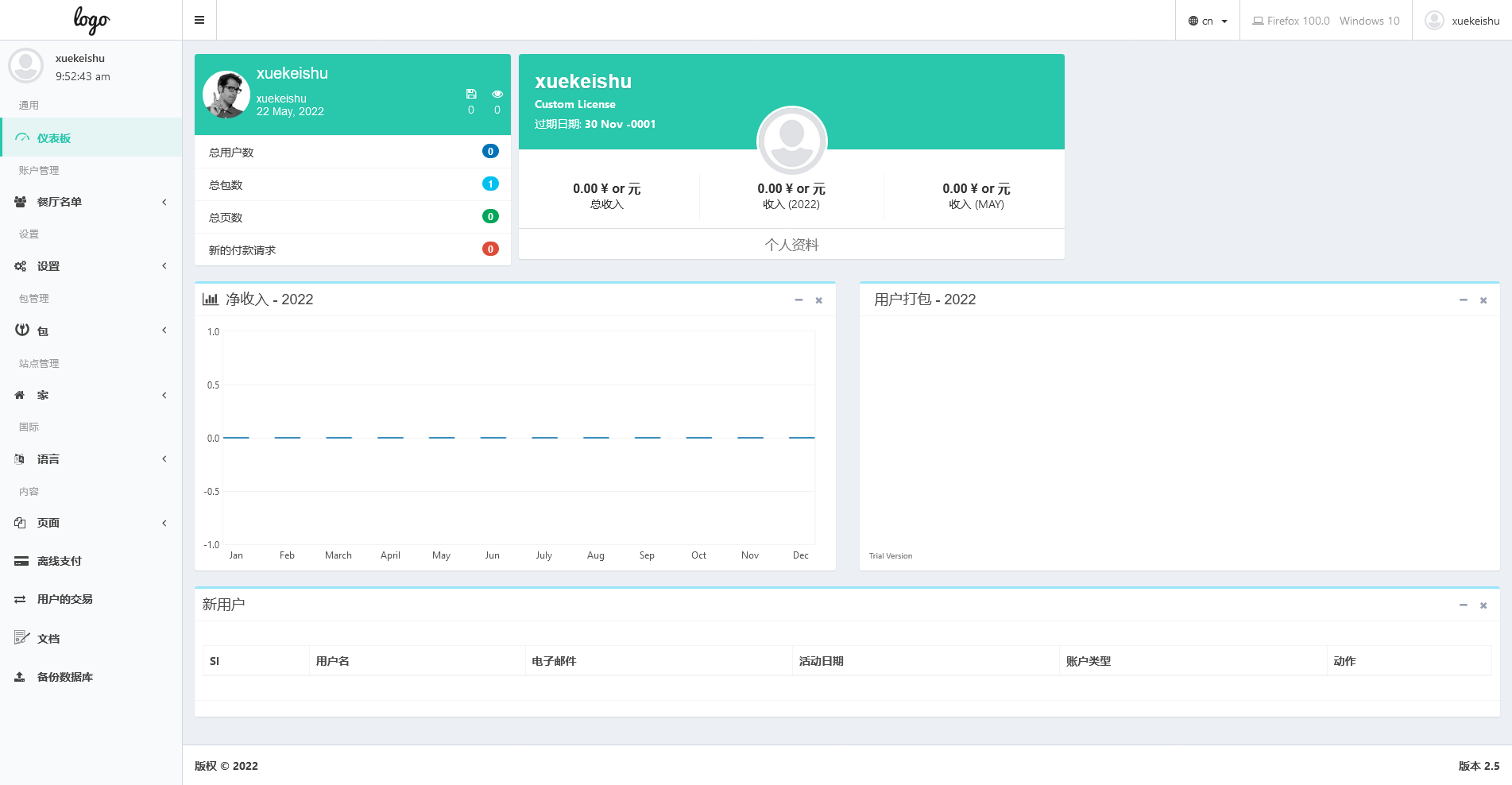Collapse the 净收入 - 2022 chart panel
This screenshot has height=785, width=1512.
click(x=799, y=300)
